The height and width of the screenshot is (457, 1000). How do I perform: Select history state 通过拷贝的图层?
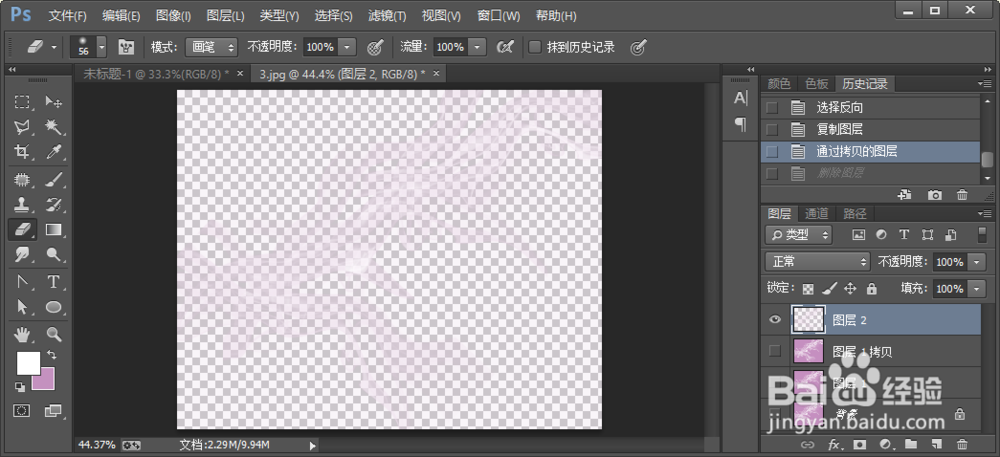[x=870, y=151]
